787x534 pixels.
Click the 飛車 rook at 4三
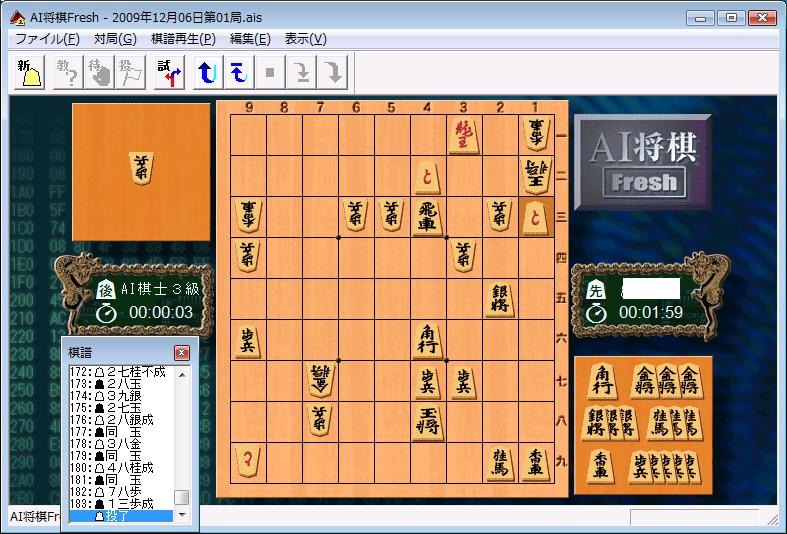428,217
